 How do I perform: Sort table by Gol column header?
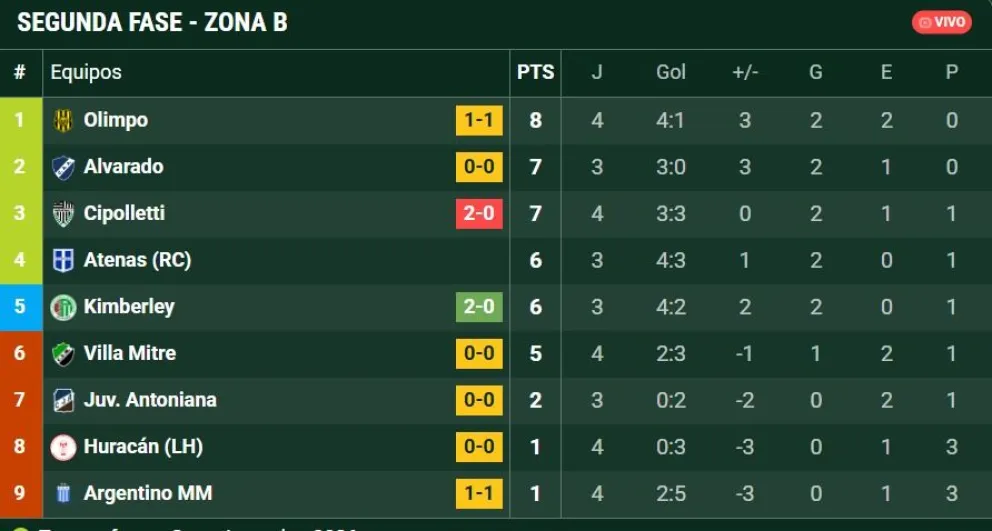pos(671,72)
